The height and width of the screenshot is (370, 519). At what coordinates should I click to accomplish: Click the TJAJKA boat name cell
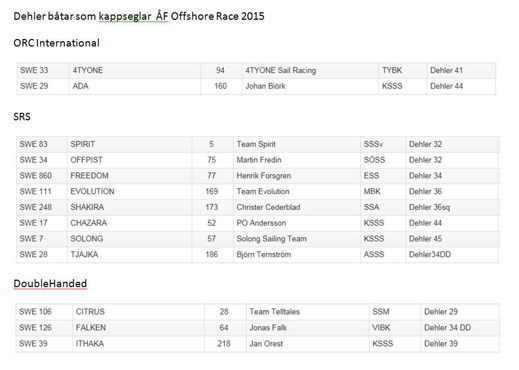click(x=129, y=255)
